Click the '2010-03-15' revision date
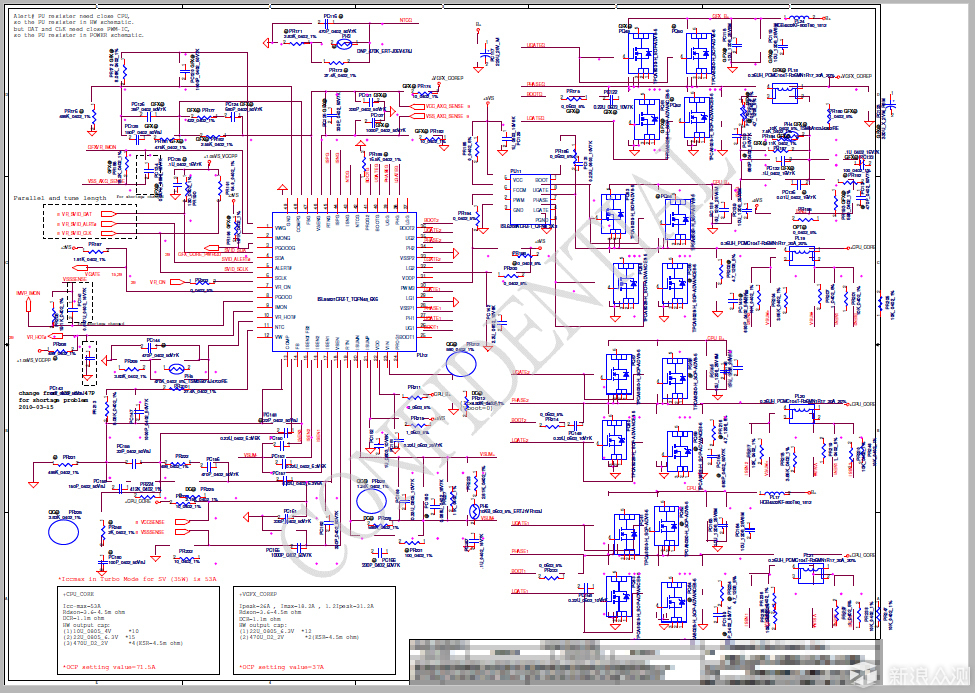Screen dimensions: 975x693 [35, 407]
